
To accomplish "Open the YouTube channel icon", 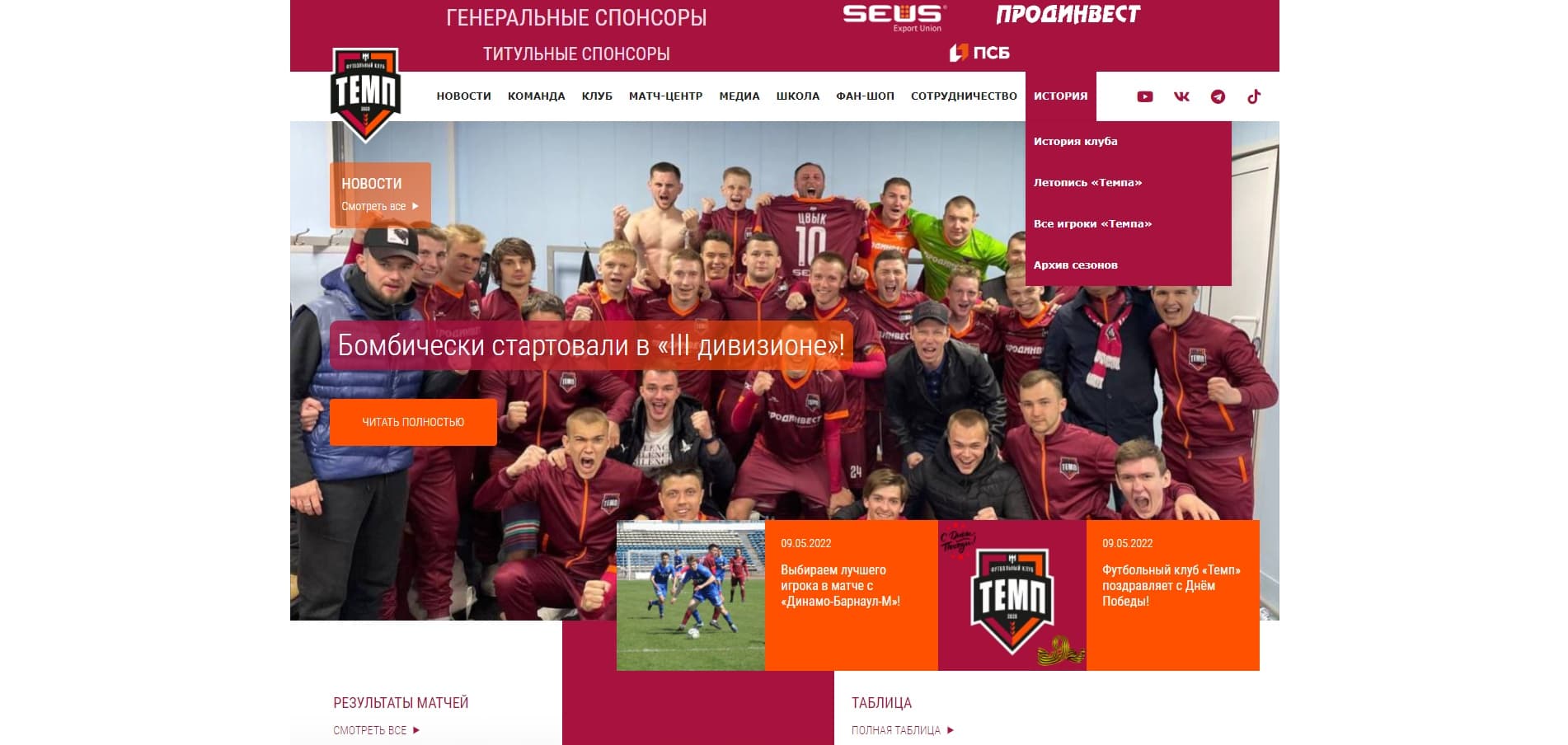I will coord(1144,96).
